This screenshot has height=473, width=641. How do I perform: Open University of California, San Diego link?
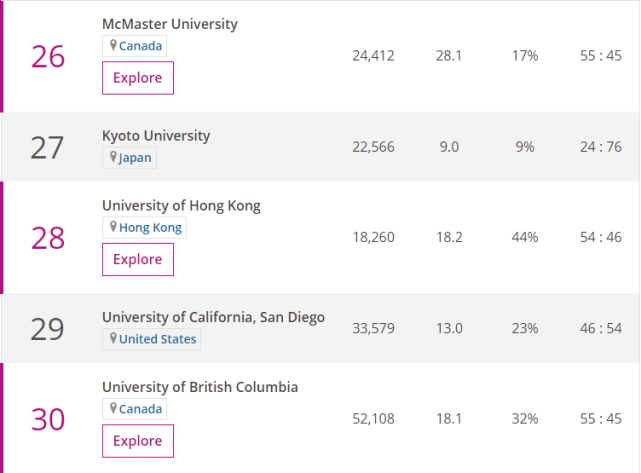pyautogui.click(x=213, y=317)
